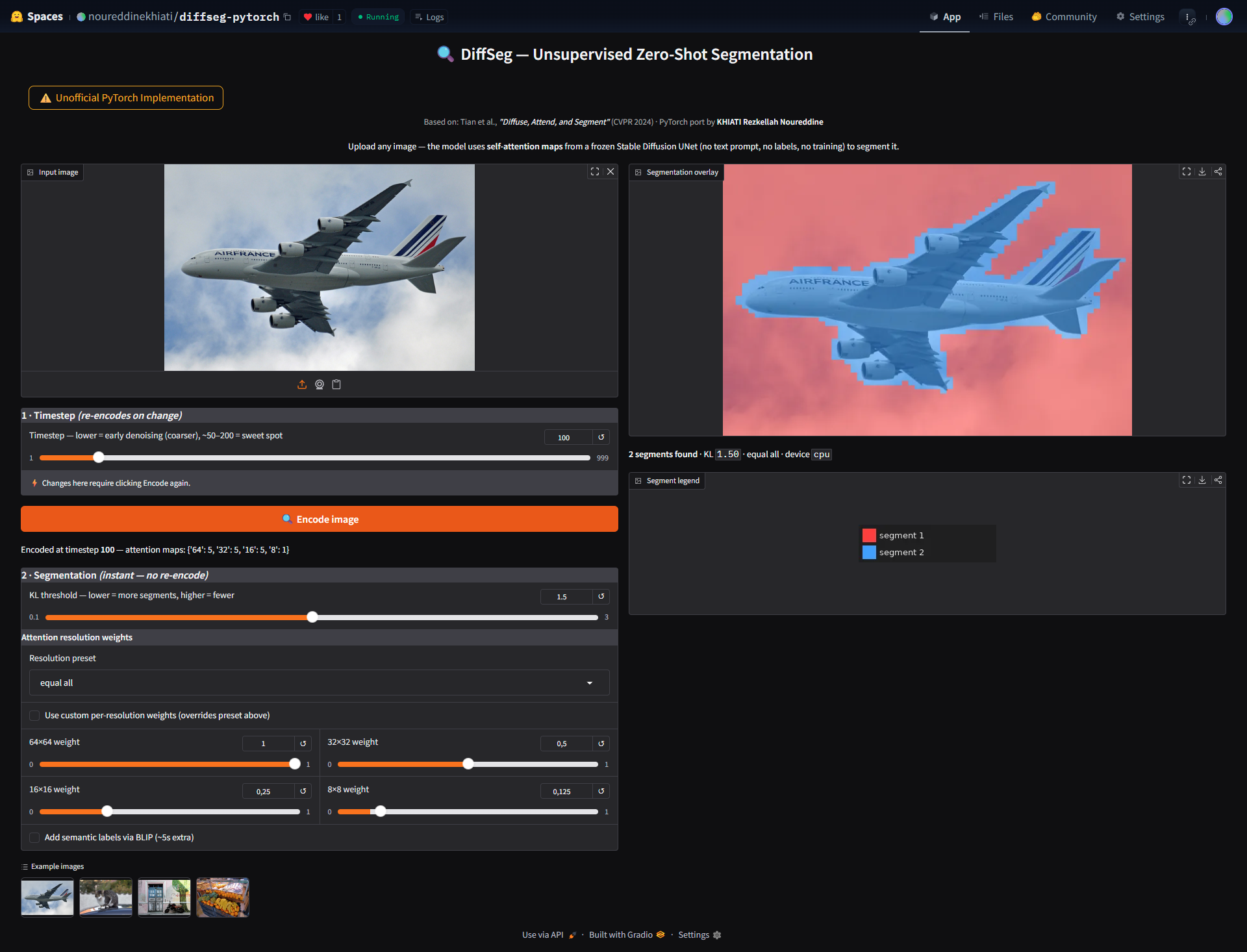Like this Space with heart button

click(x=316, y=17)
